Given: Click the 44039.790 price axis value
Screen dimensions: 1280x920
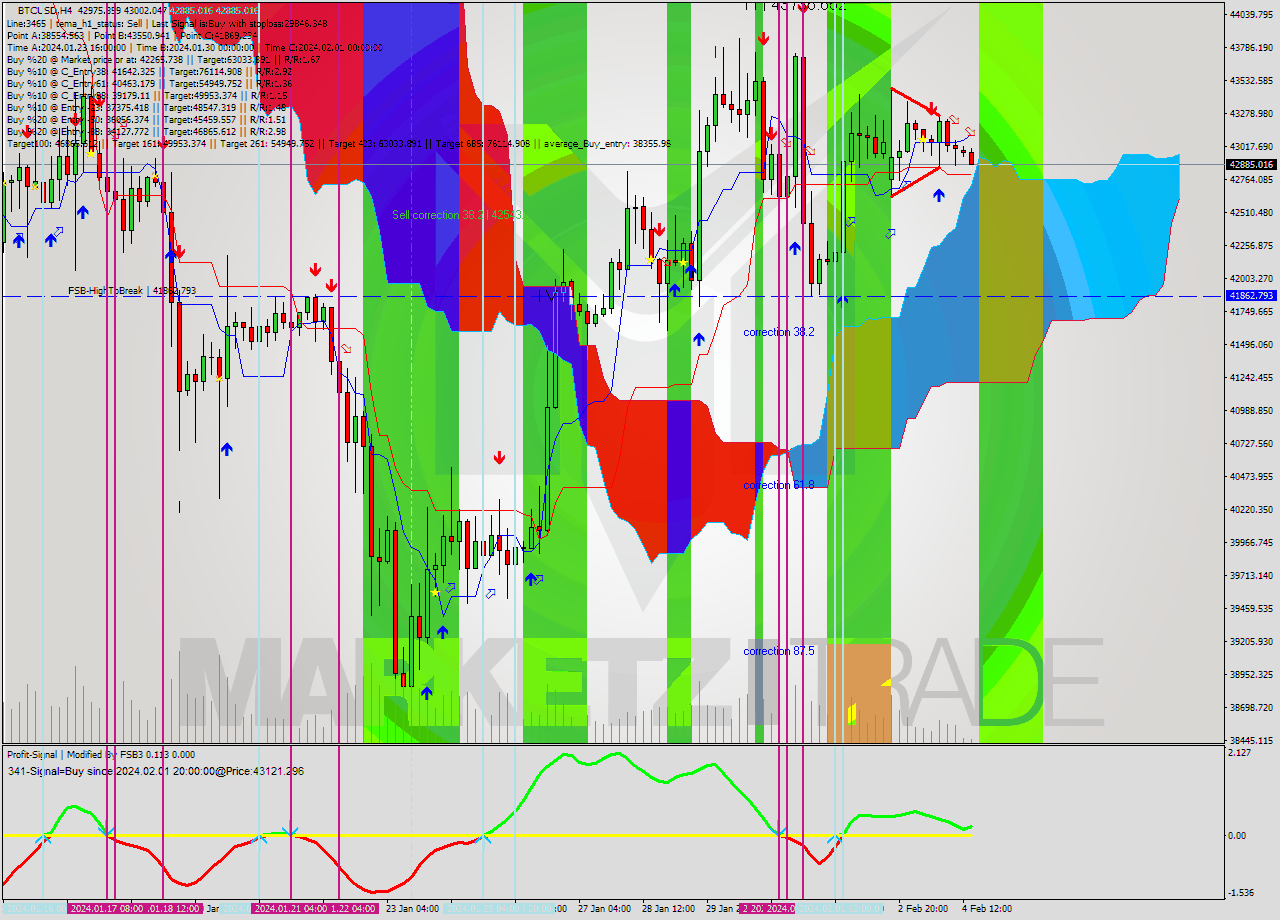Looking at the screenshot, I should click(x=1251, y=14).
